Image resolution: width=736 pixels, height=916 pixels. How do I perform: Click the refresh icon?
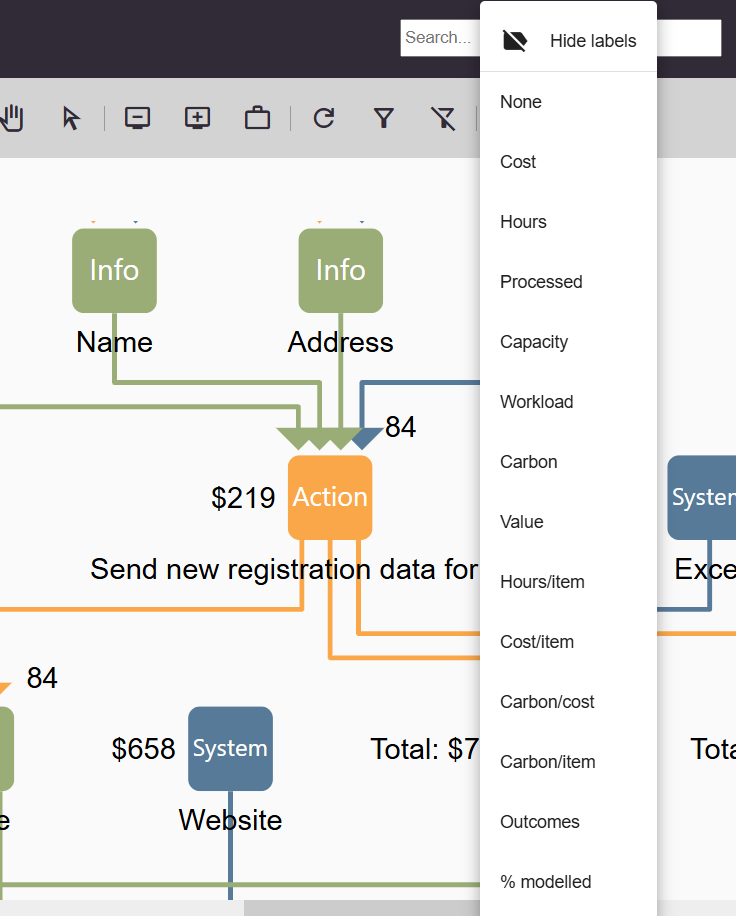coord(324,118)
